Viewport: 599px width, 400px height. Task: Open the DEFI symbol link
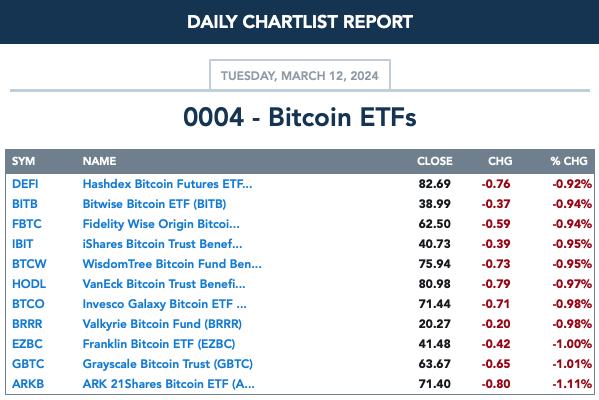point(25,184)
